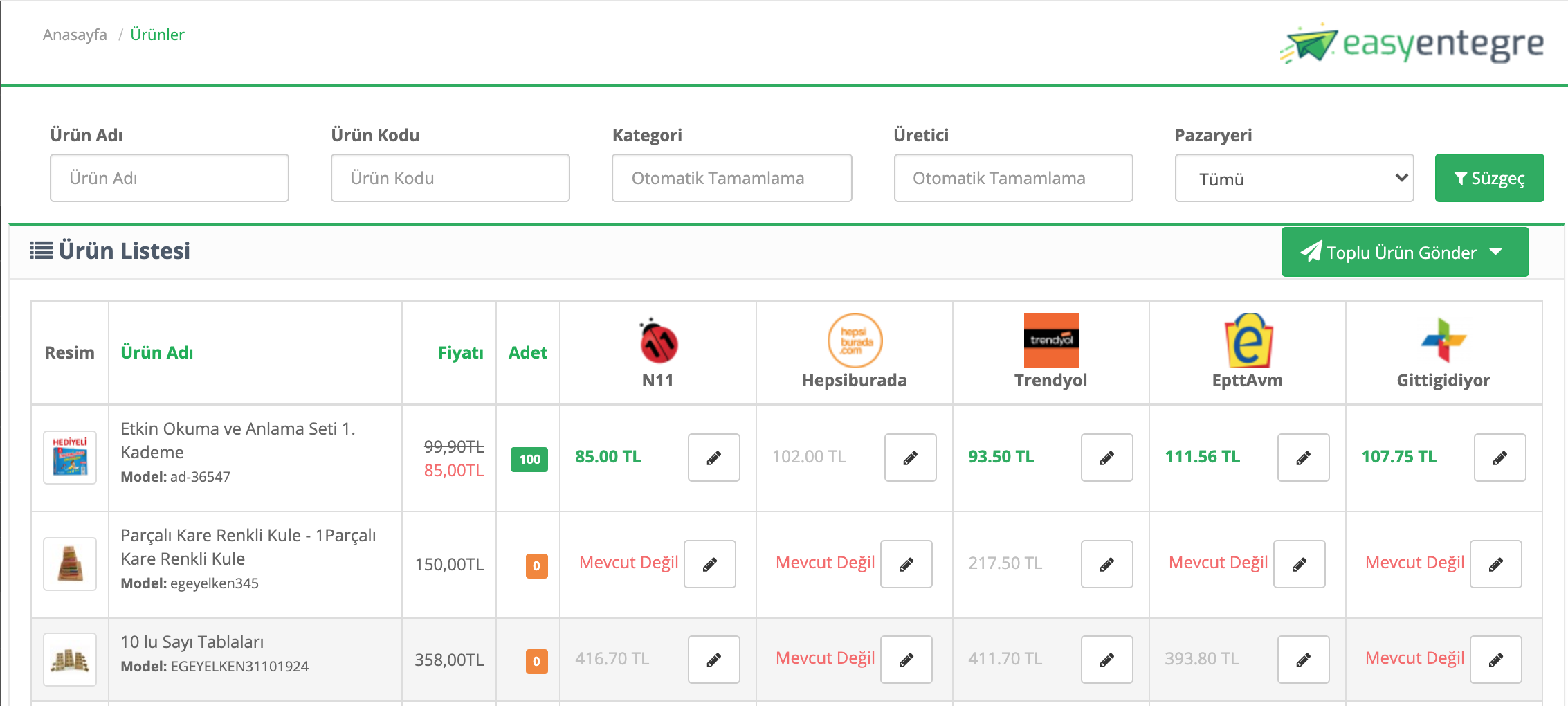Click the 85.00 TL N11 price
The height and width of the screenshot is (706, 1568).
[608, 457]
